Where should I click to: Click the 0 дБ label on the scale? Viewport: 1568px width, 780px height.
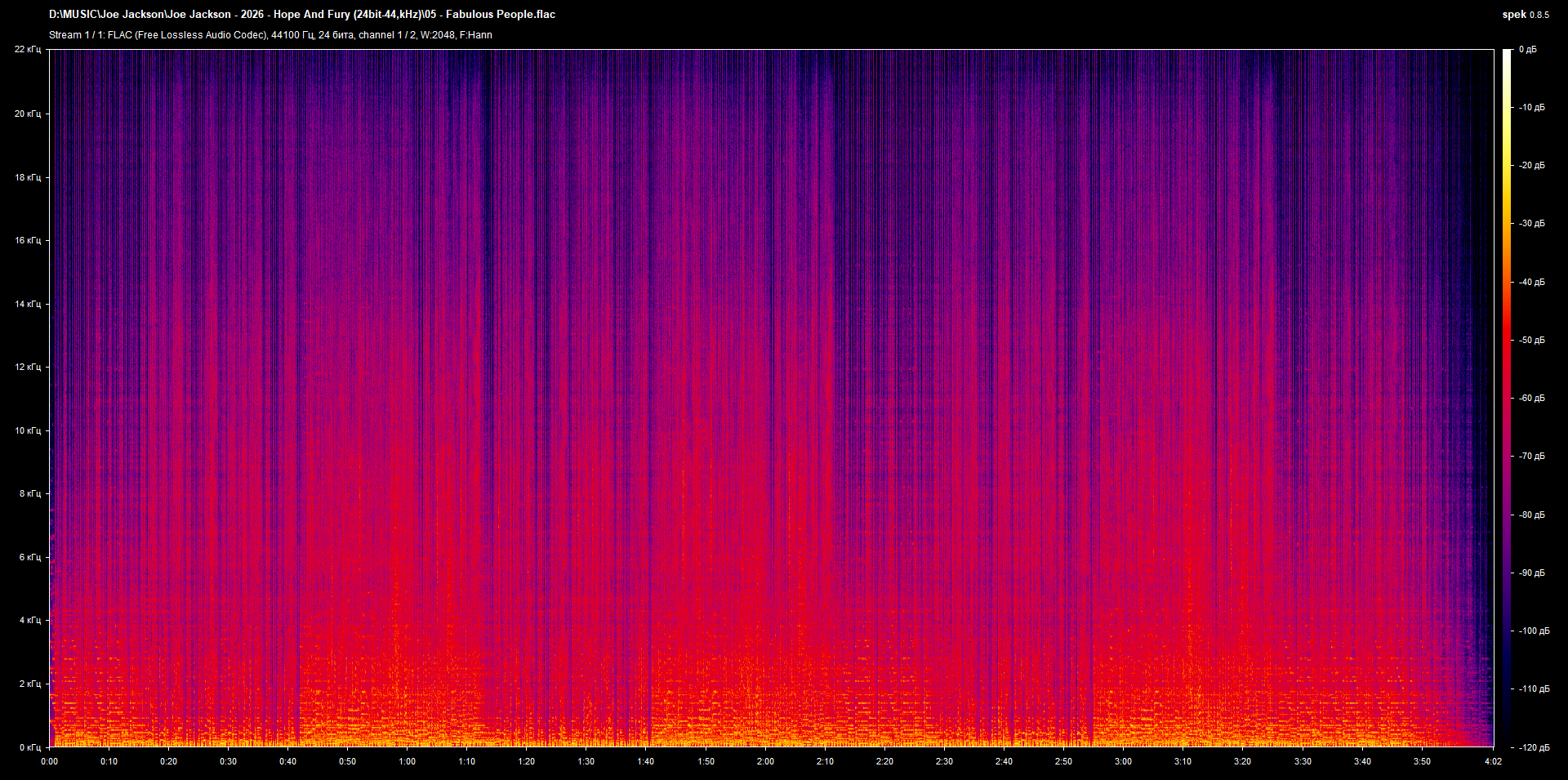point(1527,50)
